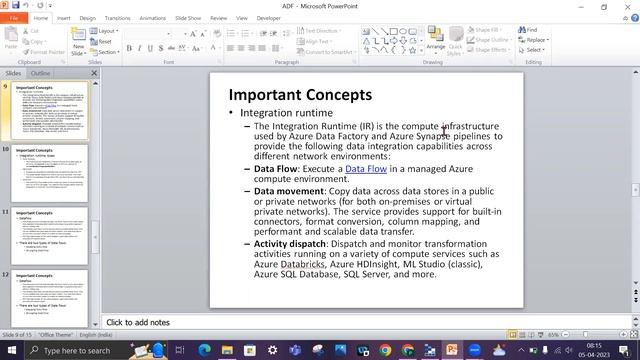Click the Undo icon

[x=26, y=5]
